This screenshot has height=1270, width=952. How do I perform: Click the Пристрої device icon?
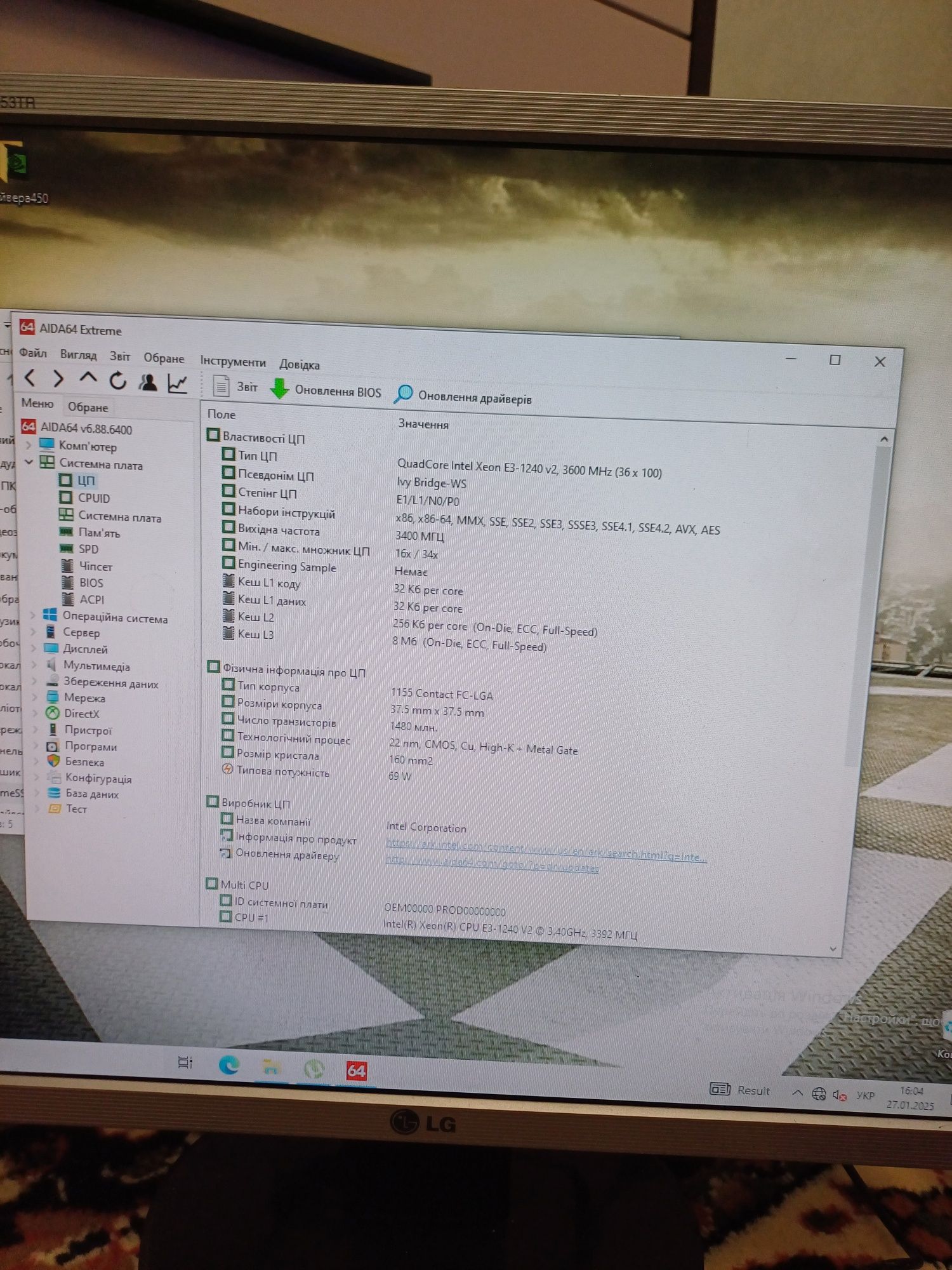(x=53, y=730)
